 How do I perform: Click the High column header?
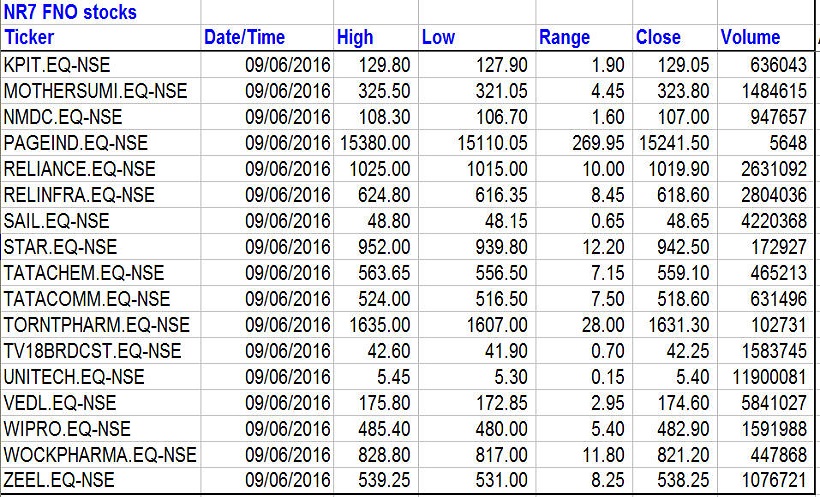click(355, 38)
